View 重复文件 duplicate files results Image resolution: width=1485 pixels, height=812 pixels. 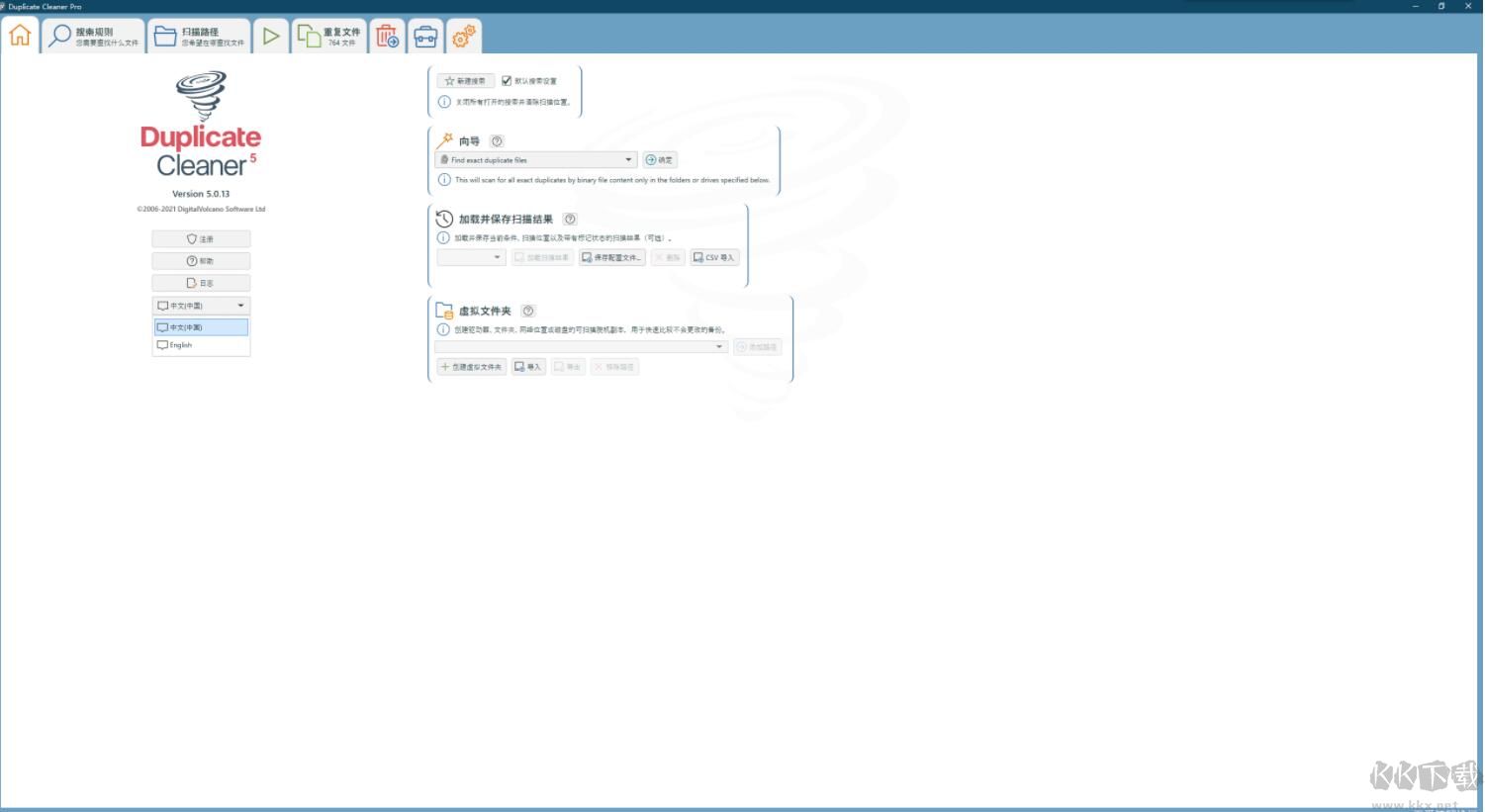[x=326, y=35]
